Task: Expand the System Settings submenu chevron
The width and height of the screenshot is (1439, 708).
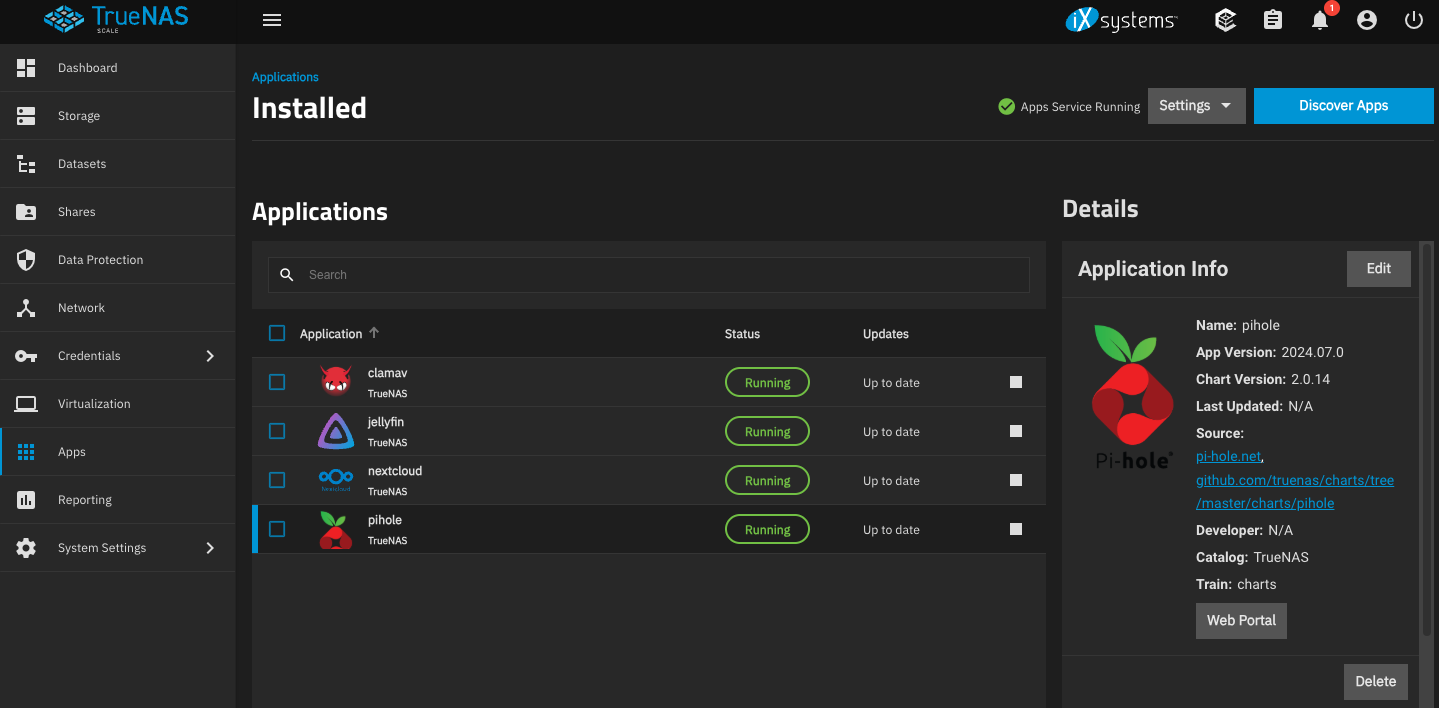Action: [x=210, y=548]
